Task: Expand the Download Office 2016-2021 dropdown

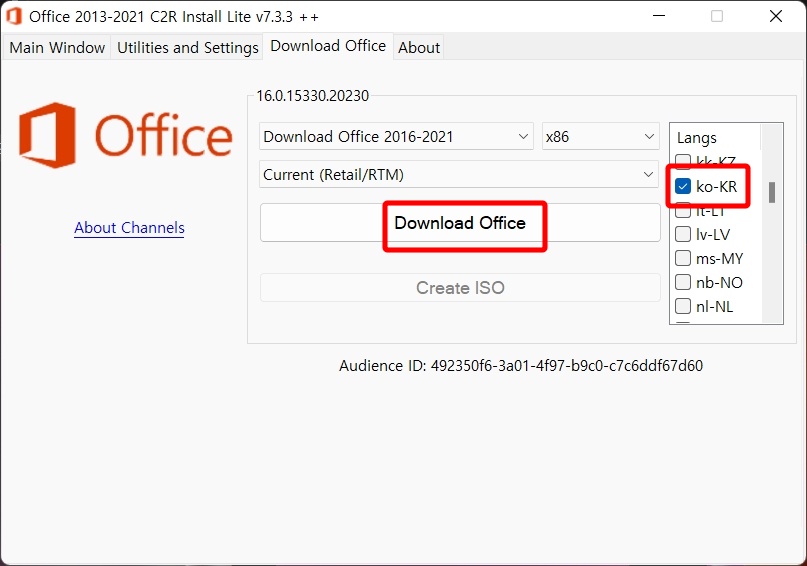Action: (396, 136)
